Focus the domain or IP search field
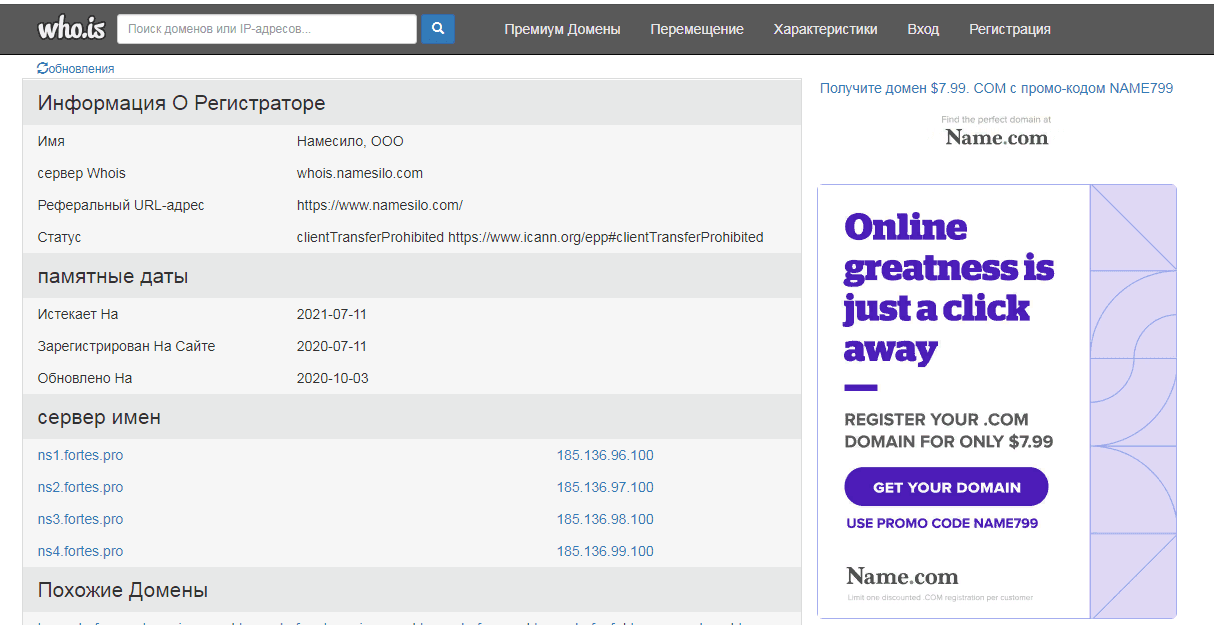This screenshot has height=625, width=1214. pos(267,29)
